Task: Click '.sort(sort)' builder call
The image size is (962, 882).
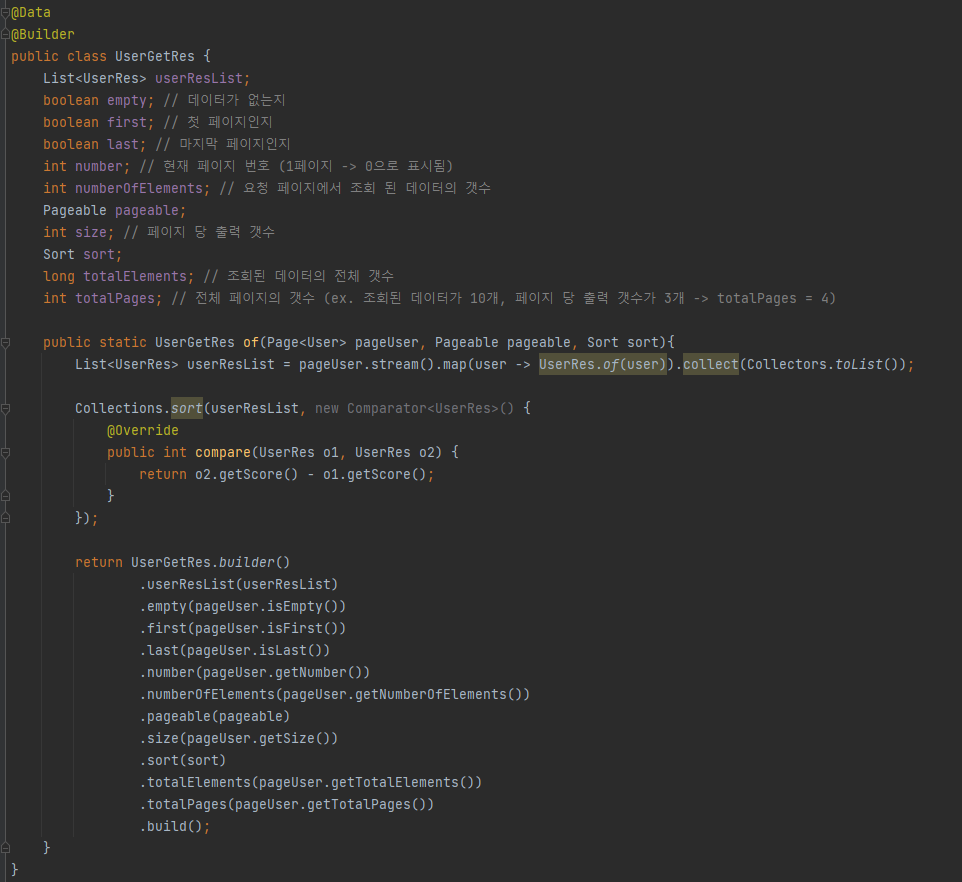Action: click(x=183, y=761)
